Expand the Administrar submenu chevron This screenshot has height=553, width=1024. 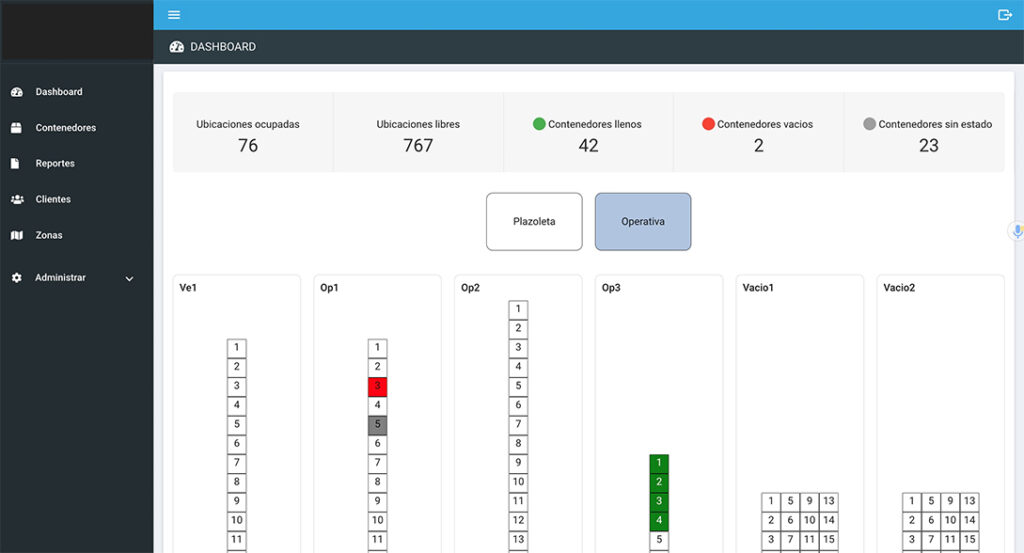click(129, 278)
